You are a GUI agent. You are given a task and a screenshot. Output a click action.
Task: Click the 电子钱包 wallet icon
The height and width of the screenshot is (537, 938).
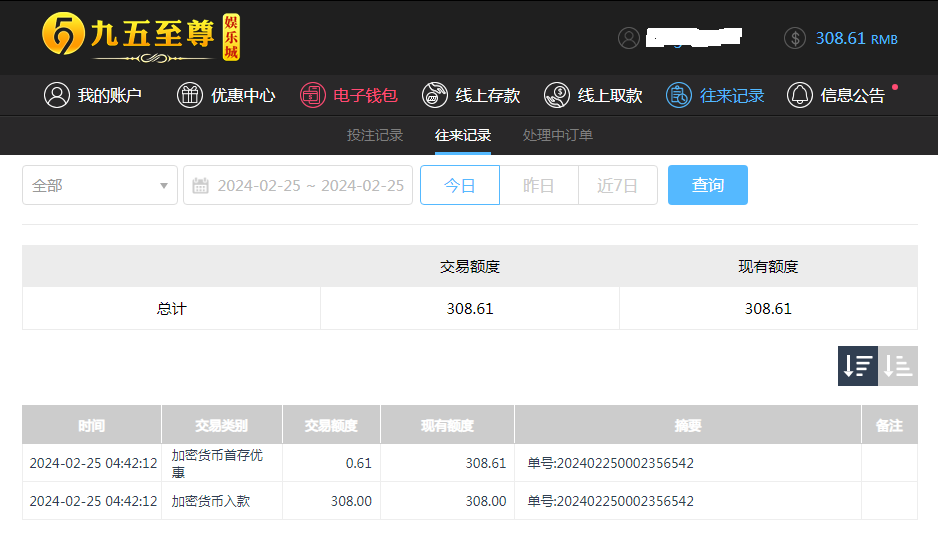(x=312, y=95)
